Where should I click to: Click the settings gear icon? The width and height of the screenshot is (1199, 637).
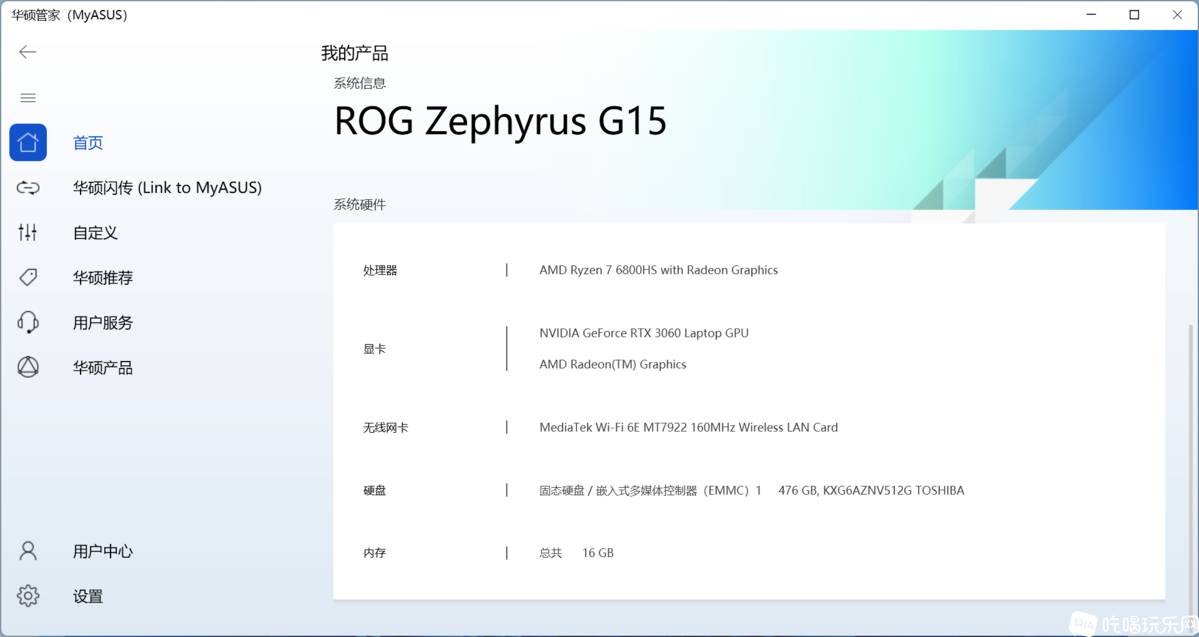tap(28, 596)
